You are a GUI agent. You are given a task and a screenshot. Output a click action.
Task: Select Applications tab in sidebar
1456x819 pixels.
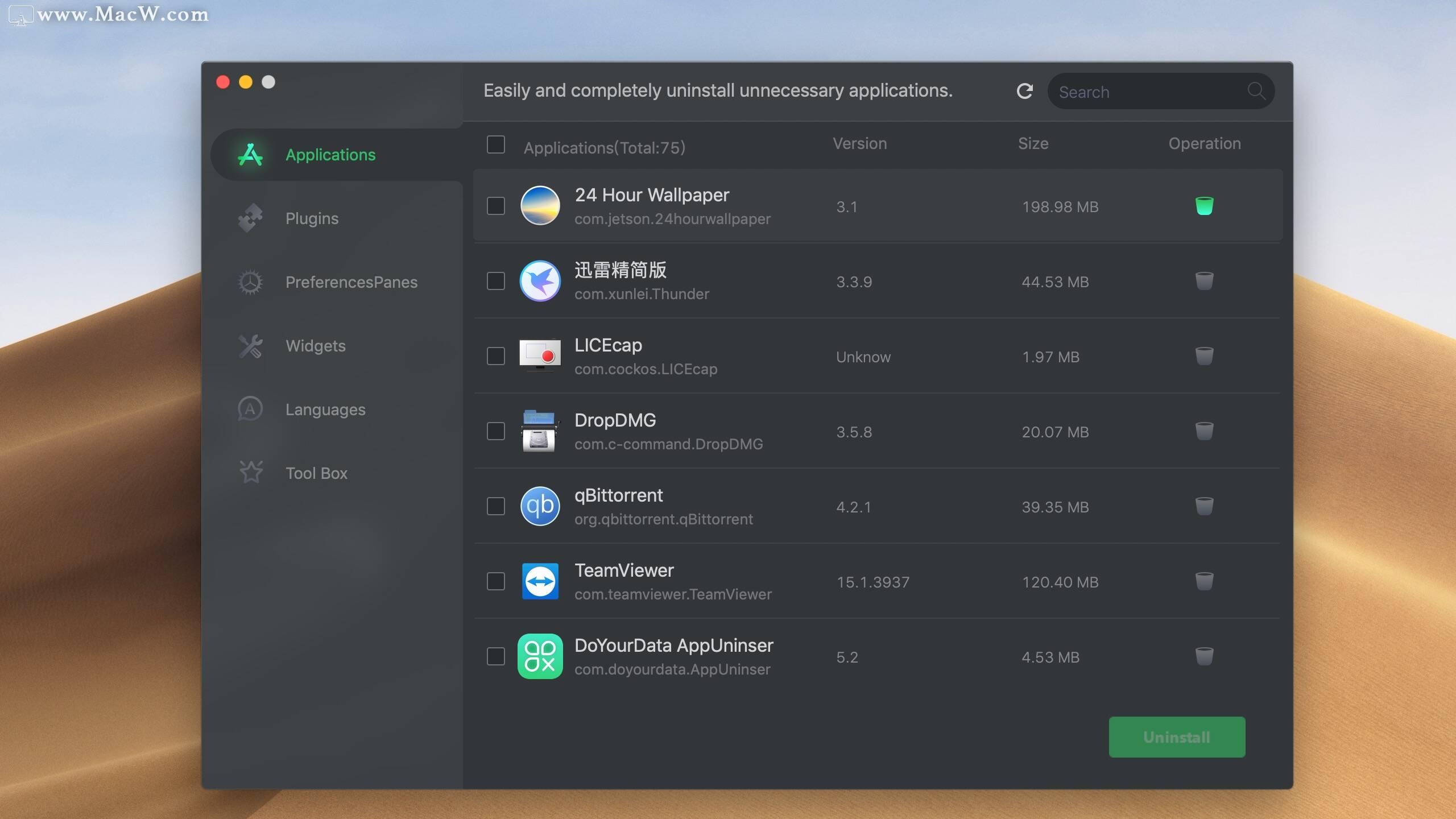[x=330, y=155]
